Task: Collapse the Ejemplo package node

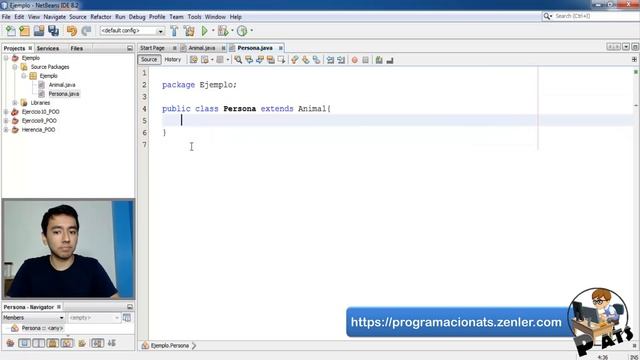Action: (24, 76)
